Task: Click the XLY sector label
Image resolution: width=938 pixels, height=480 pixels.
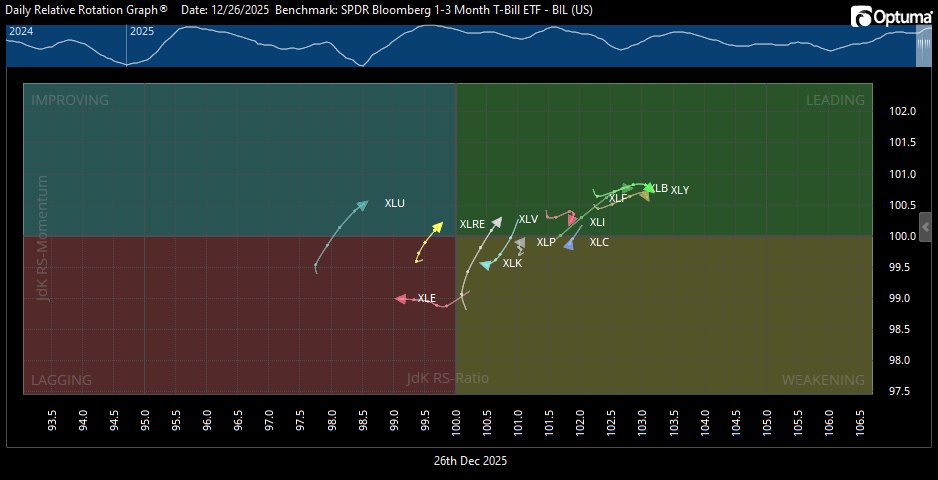Action: pos(680,190)
